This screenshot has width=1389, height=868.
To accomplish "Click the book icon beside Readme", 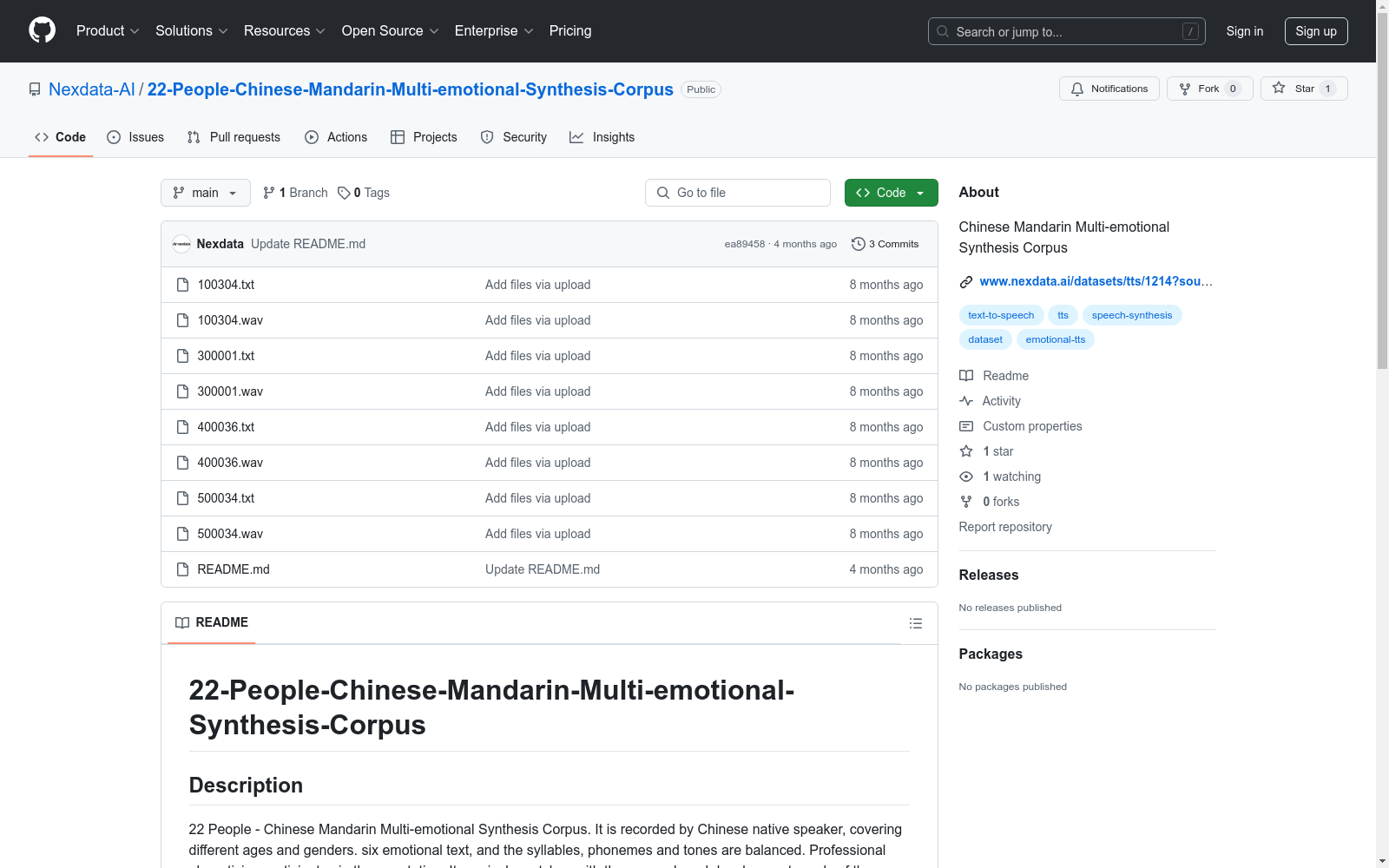I will pyautogui.click(x=966, y=376).
